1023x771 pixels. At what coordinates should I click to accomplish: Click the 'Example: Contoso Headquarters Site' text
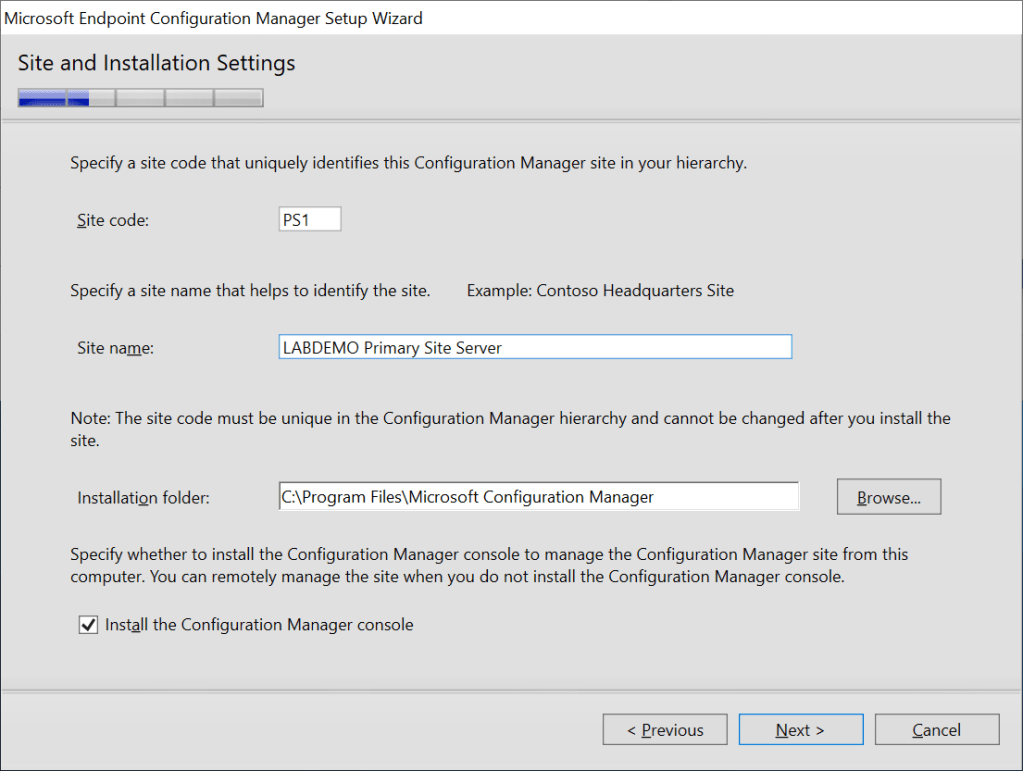(x=600, y=291)
